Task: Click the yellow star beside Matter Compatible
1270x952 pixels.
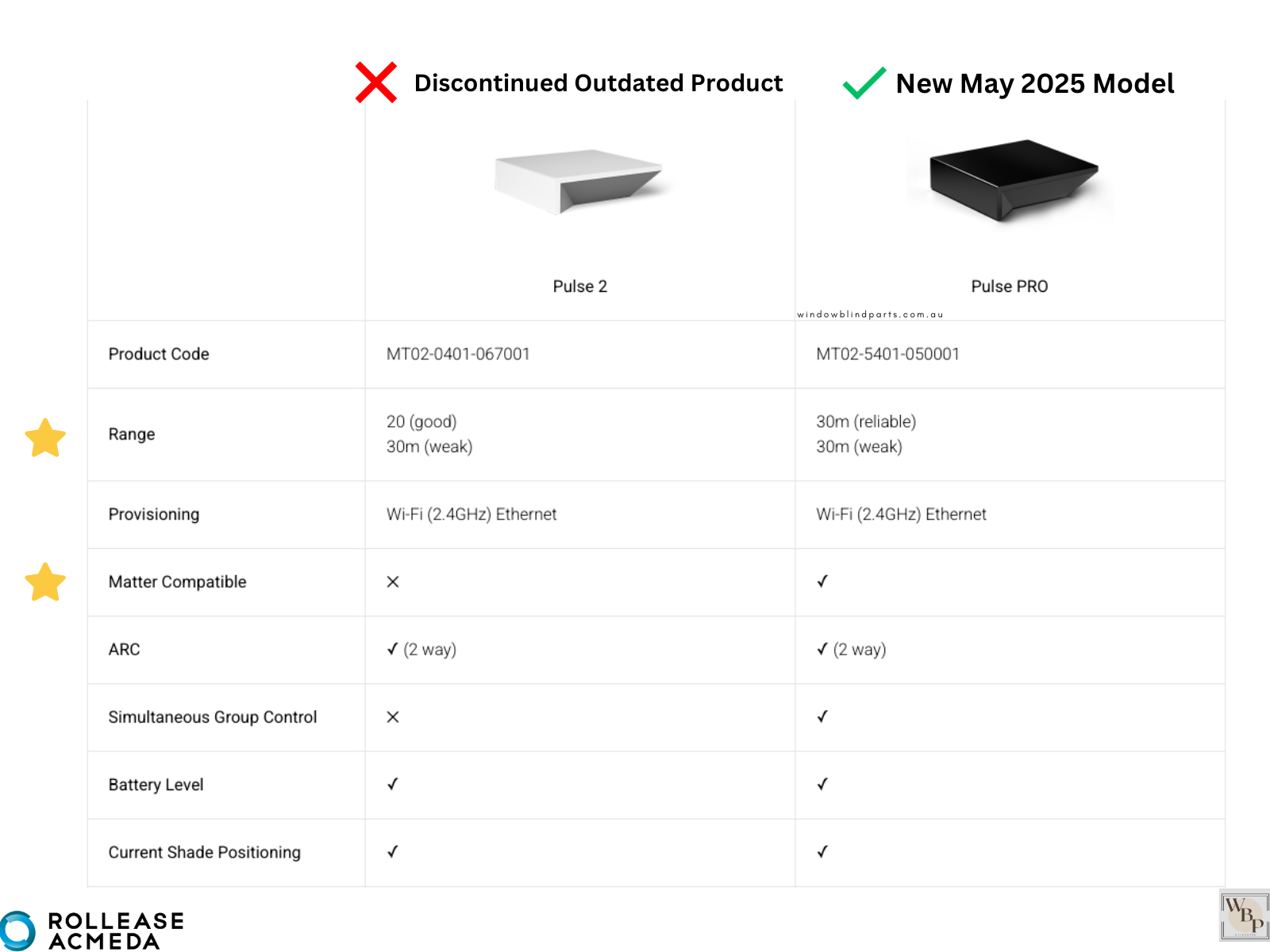Action: click(x=45, y=582)
